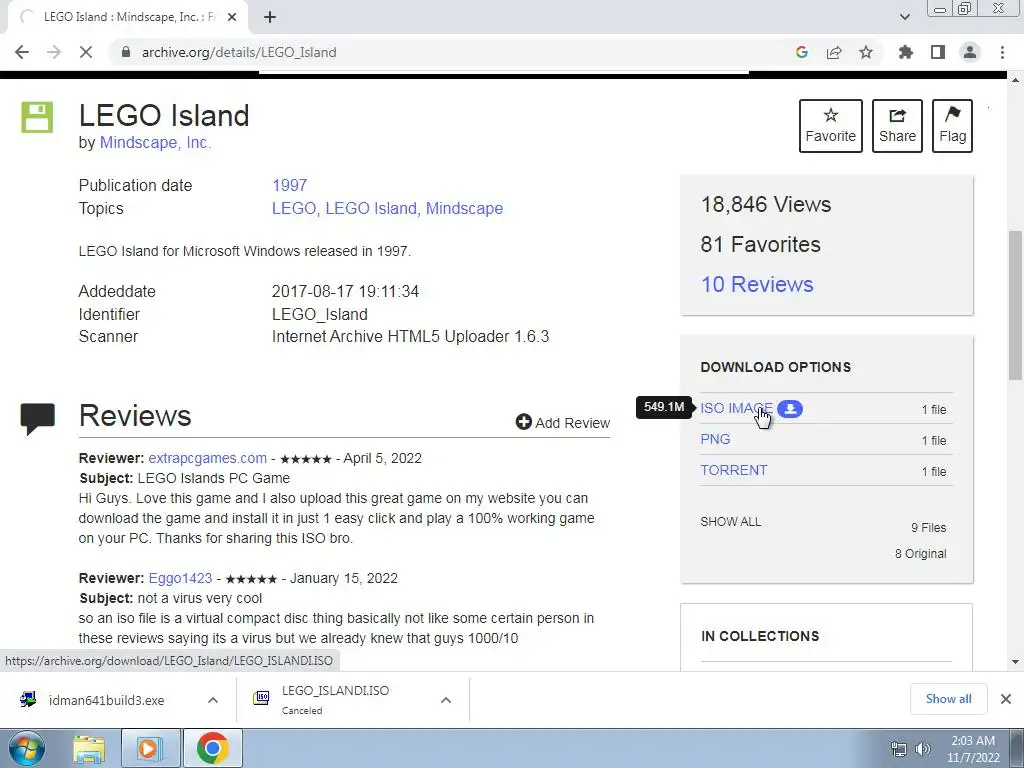Open the Extensions puzzle icon
Image resolution: width=1024 pixels, height=768 pixels.
point(906,52)
